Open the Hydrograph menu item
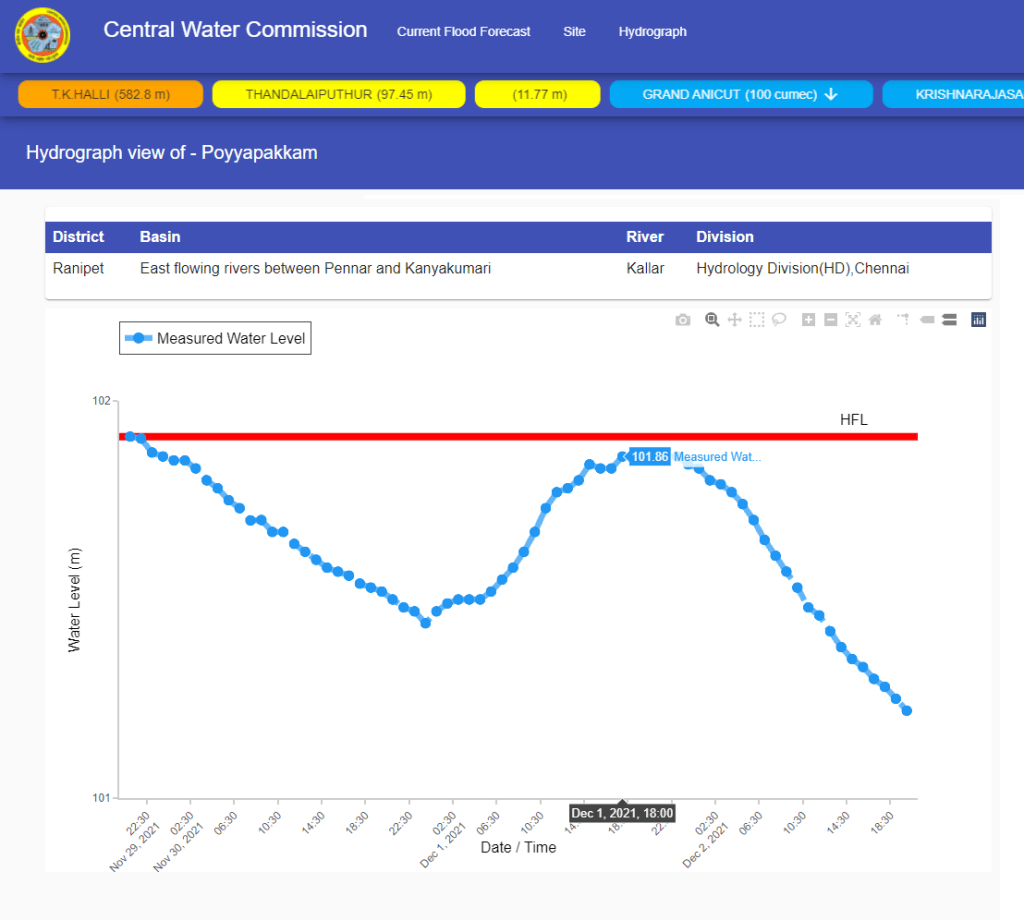 point(652,32)
